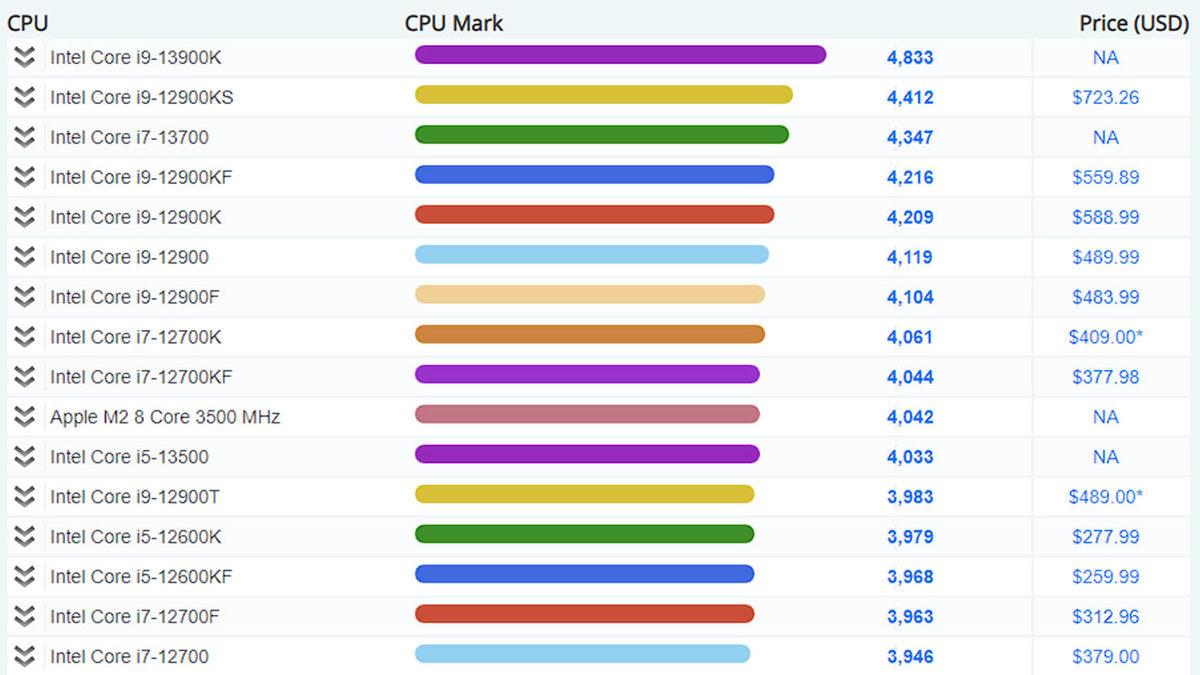Viewport: 1200px width, 675px height.
Task: Click the $259.99 price for i5-12600KF
Action: pos(1105,577)
